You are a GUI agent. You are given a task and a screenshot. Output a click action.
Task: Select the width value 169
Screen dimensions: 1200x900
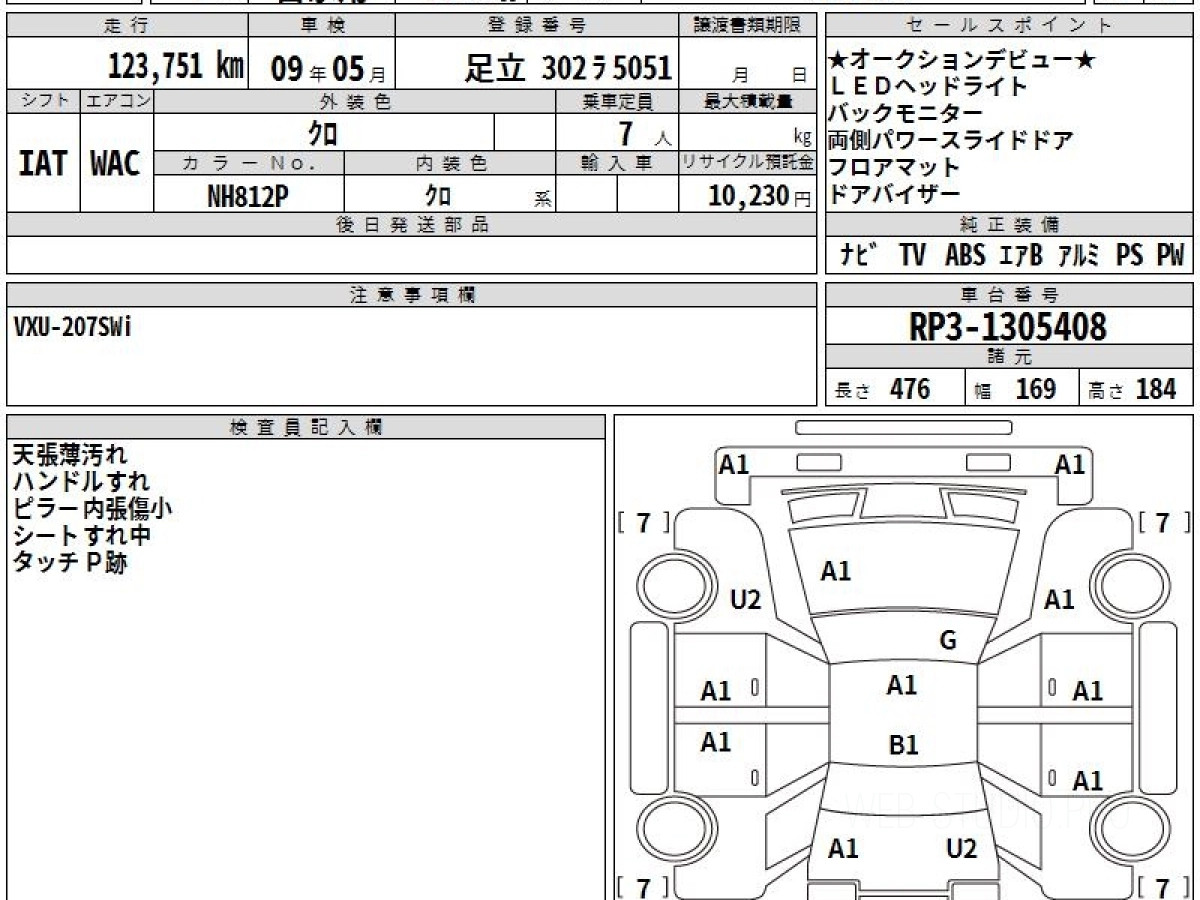(x=1036, y=389)
